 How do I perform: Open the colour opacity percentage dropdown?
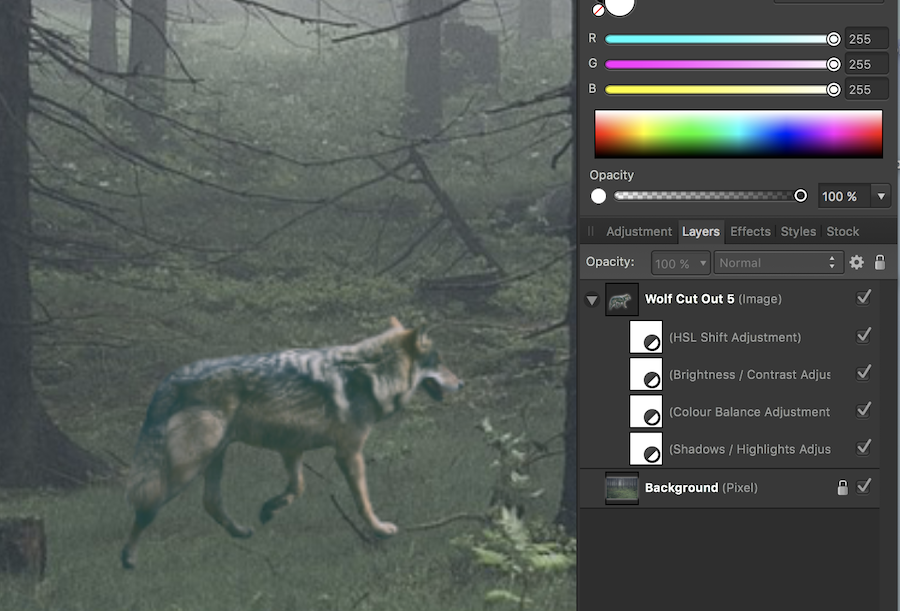880,196
